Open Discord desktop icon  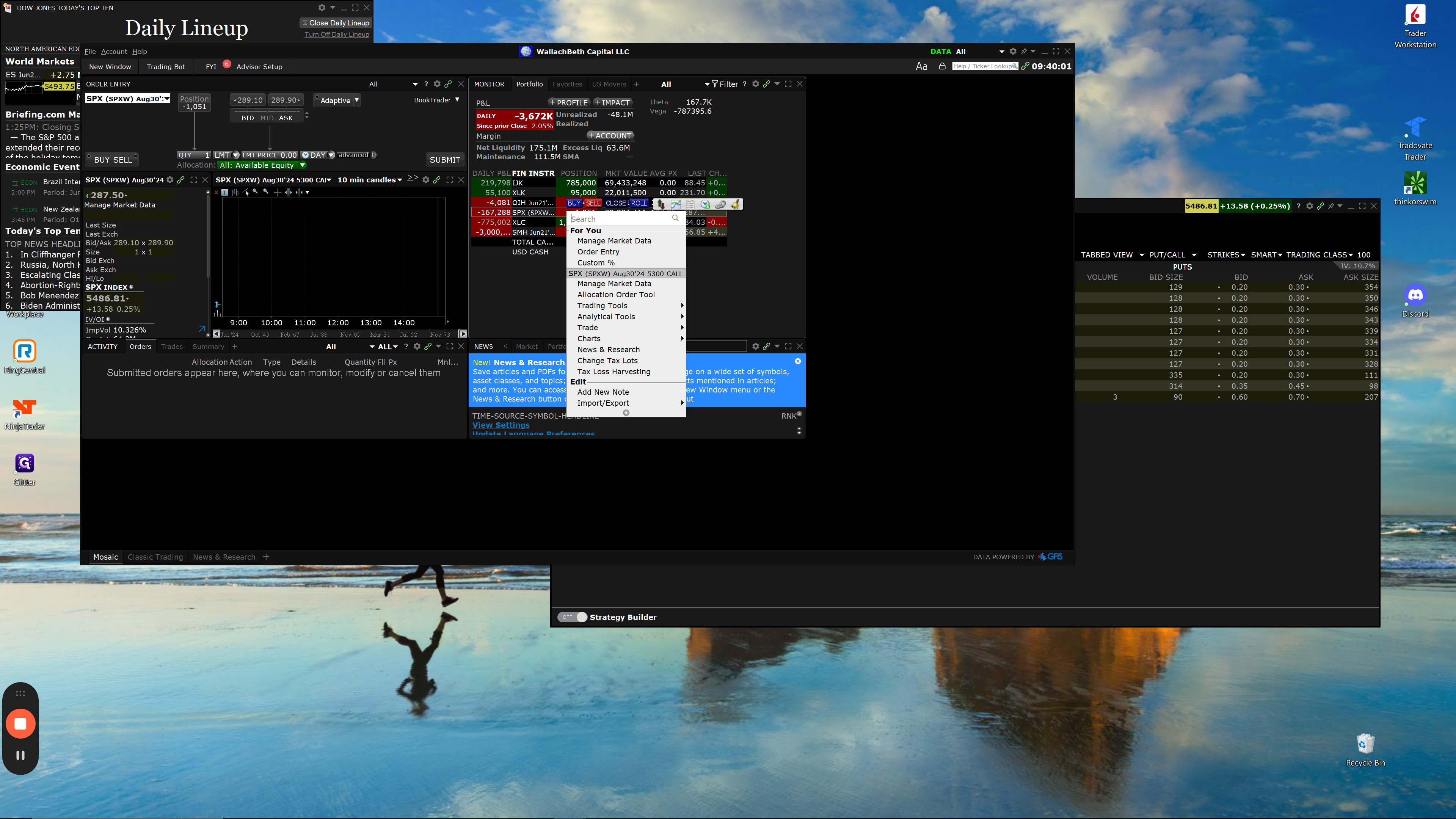(1415, 301)
